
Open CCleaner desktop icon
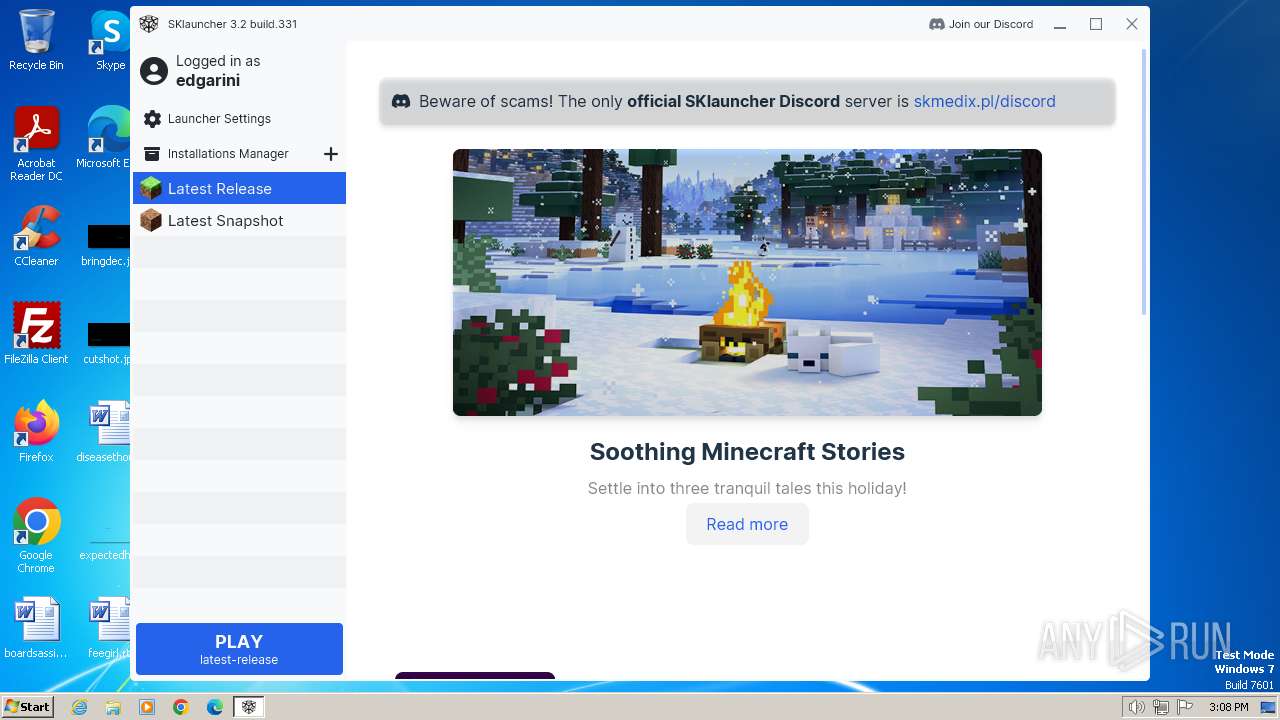pos(36,236)
